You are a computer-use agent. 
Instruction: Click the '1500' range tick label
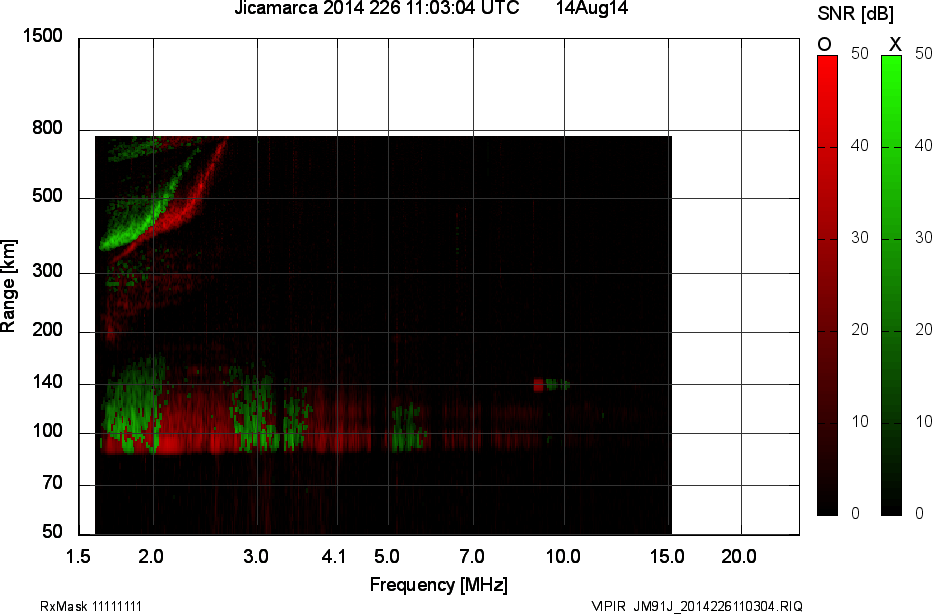[42, 36]
